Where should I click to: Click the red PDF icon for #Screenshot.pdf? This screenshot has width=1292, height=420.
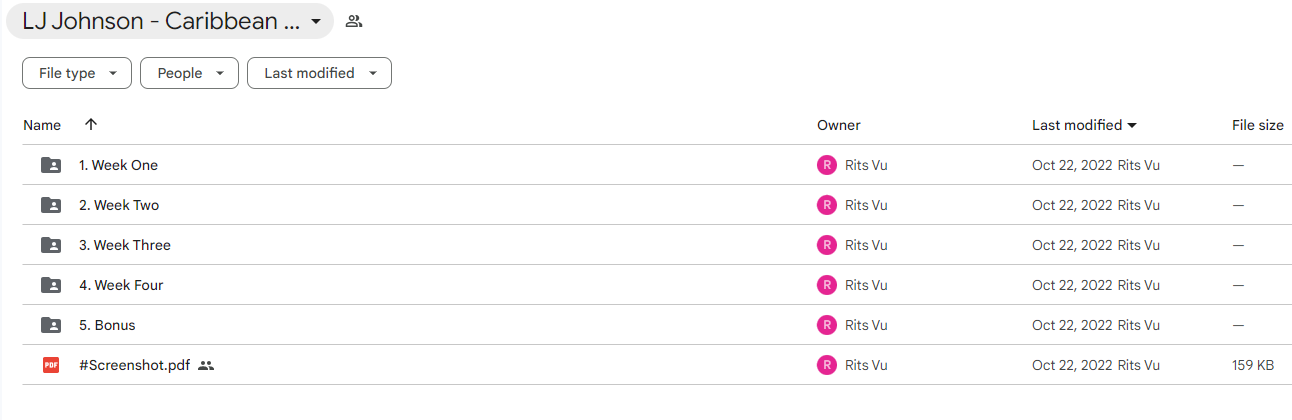[x=51, y=365]
